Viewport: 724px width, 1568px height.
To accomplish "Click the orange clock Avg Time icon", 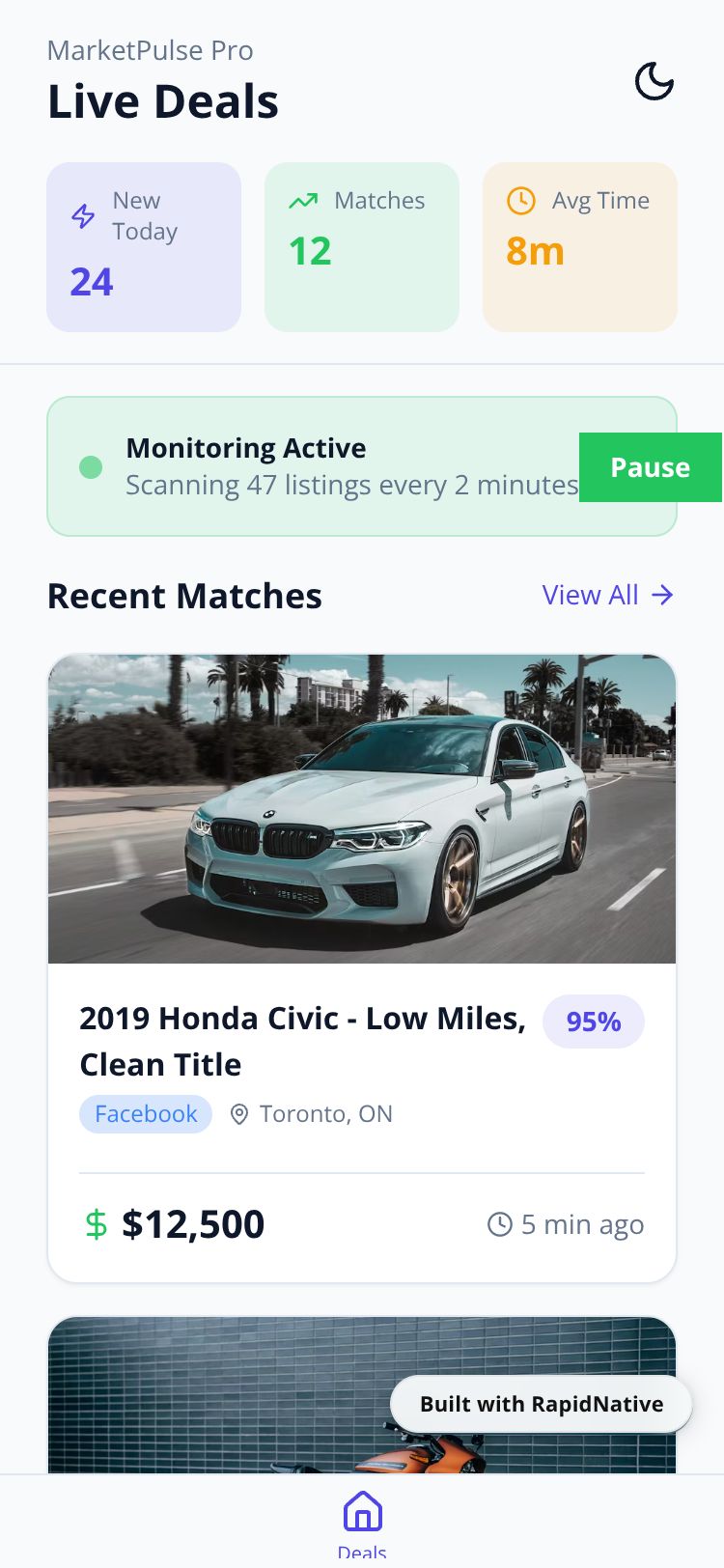I will pyautogui.click(x=520, y=201).
